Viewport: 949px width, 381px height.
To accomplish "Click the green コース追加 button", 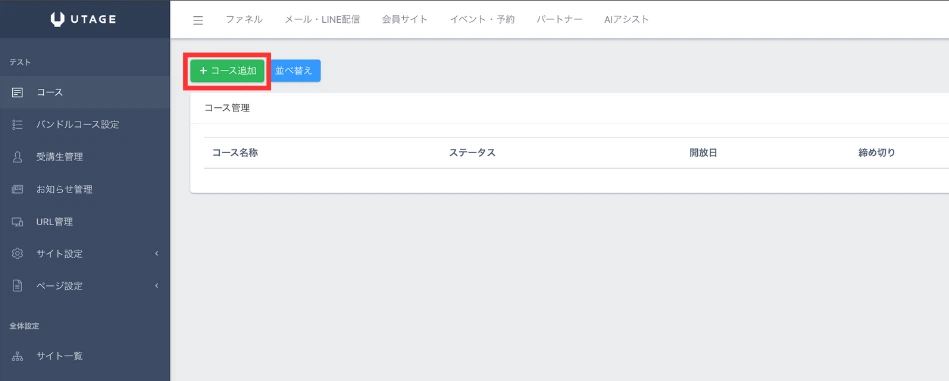I will (x=227, y=71).
